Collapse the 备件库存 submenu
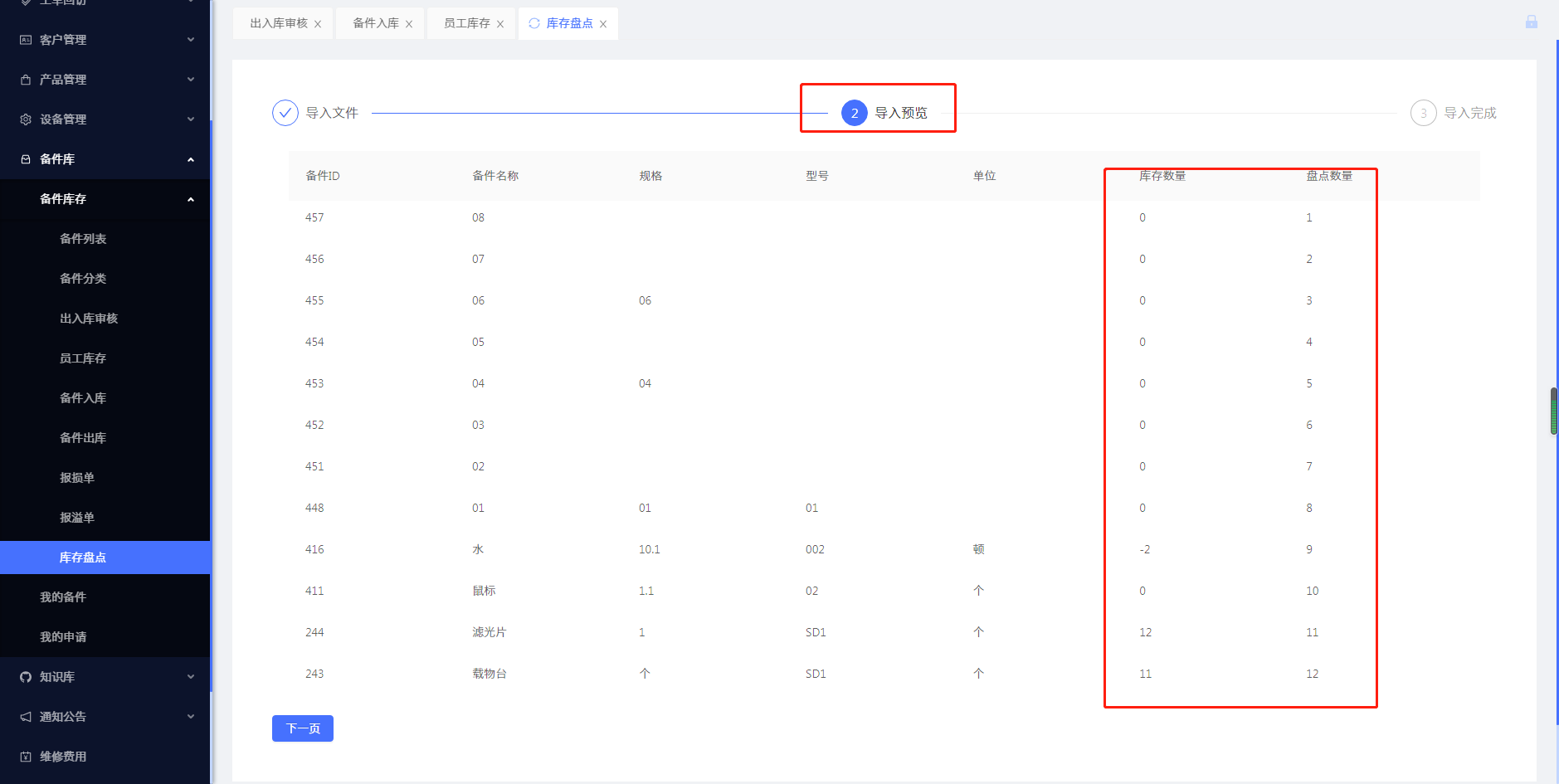The width and height of the screenshot is (1559, 784). tap(190, 199)
